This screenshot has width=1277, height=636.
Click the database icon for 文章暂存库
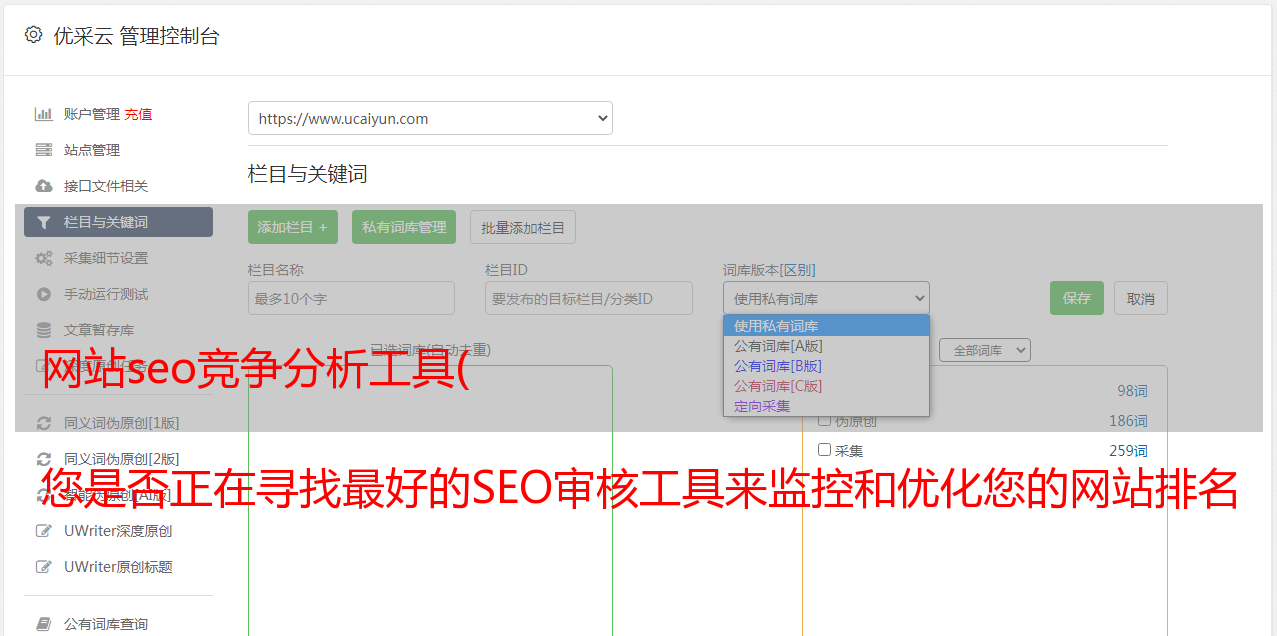point(44,330)
